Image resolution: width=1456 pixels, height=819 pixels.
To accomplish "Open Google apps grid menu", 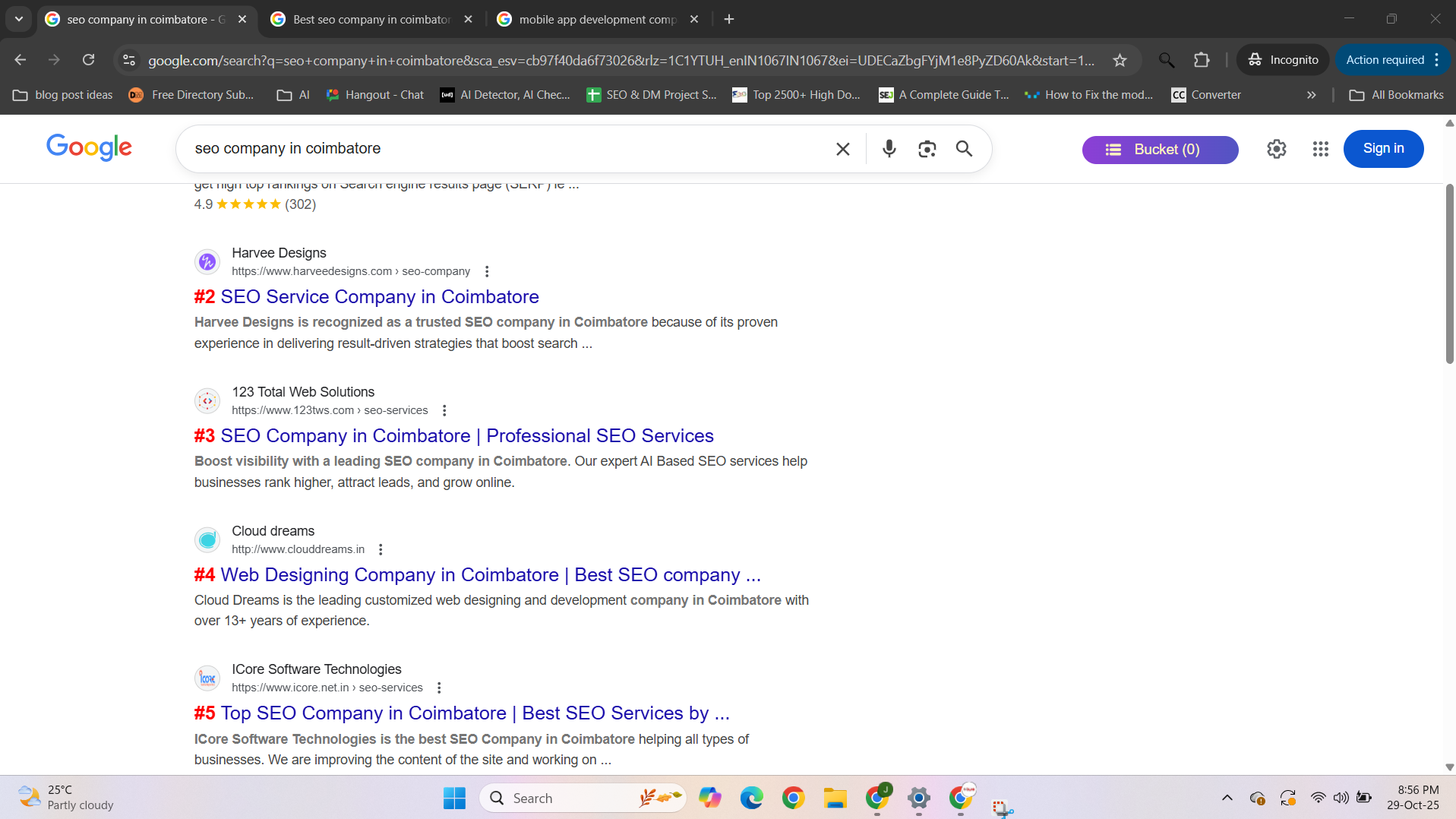I will pyautogui.click(x=1320, y=149).
